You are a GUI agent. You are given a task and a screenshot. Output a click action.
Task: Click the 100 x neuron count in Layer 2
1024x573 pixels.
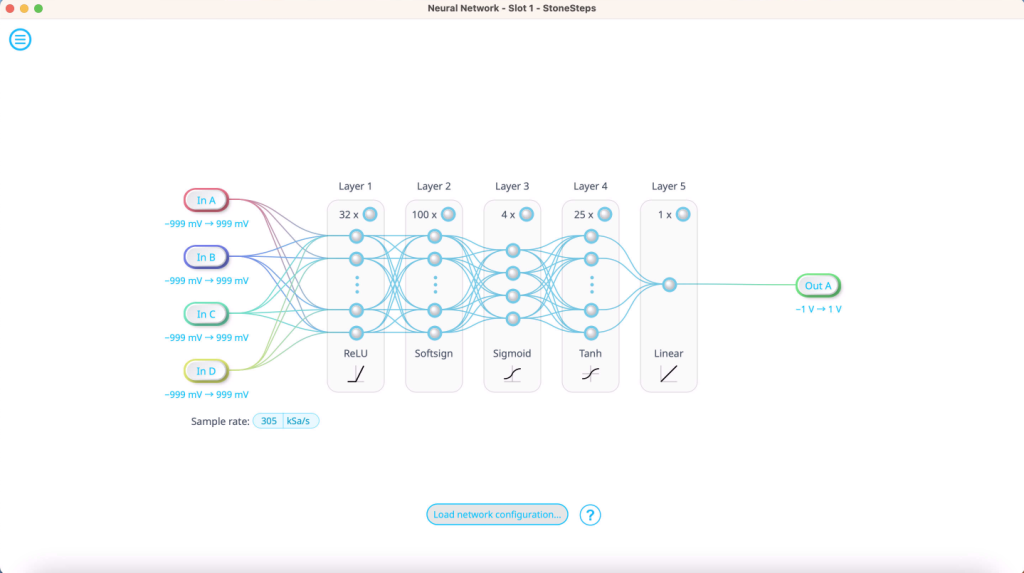point(424,214)
